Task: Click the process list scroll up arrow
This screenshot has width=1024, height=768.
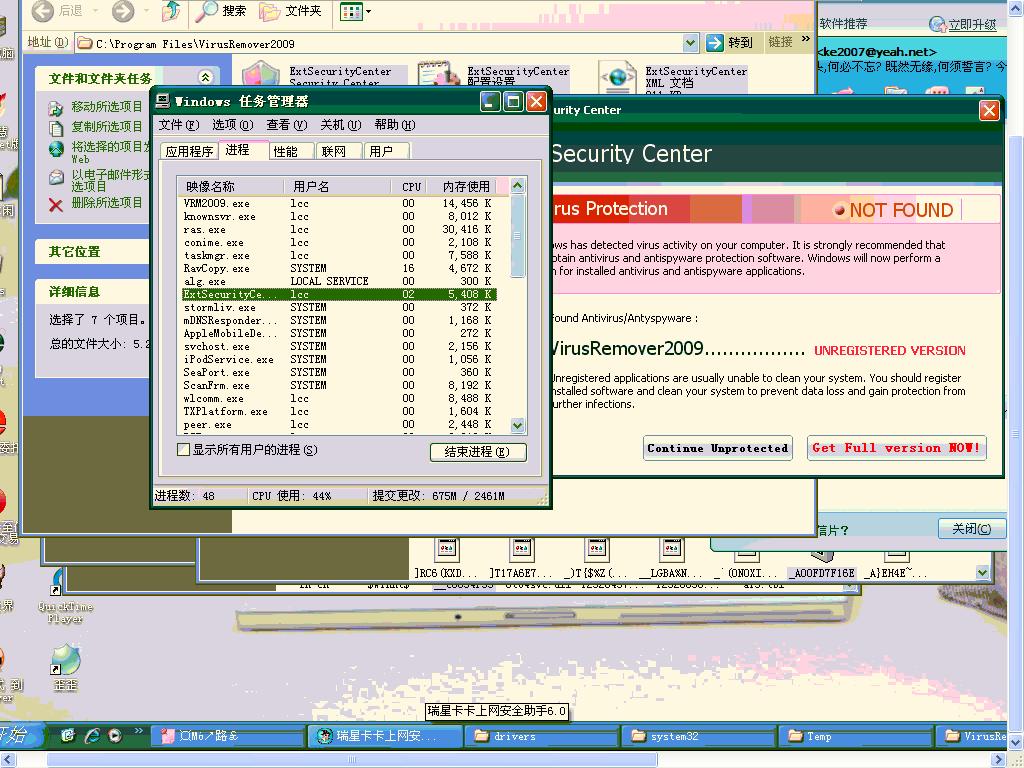Action: pos(517,185)
